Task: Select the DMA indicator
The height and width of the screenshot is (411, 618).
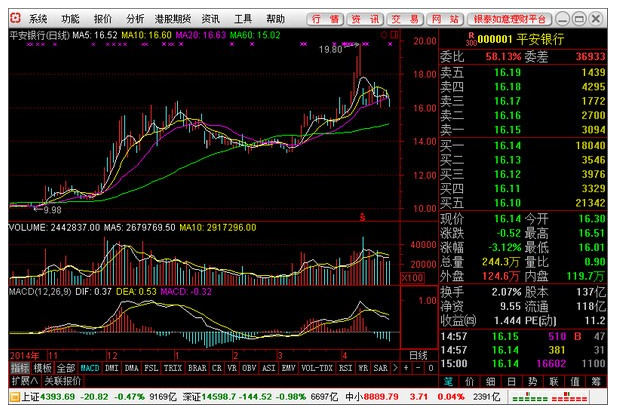Action: click(131, 368)
